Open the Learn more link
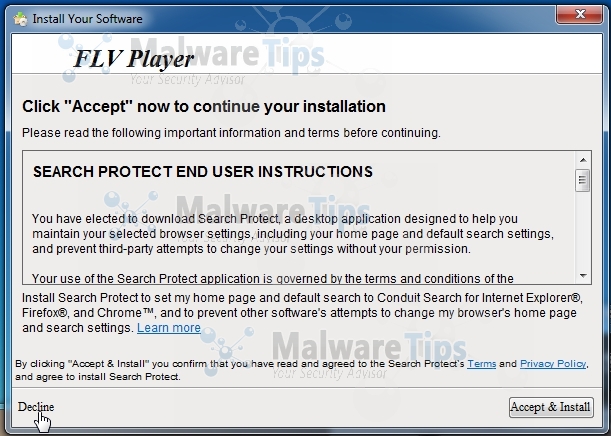The height and width of the screenshot is (436, 611). [x=169, y=328]
